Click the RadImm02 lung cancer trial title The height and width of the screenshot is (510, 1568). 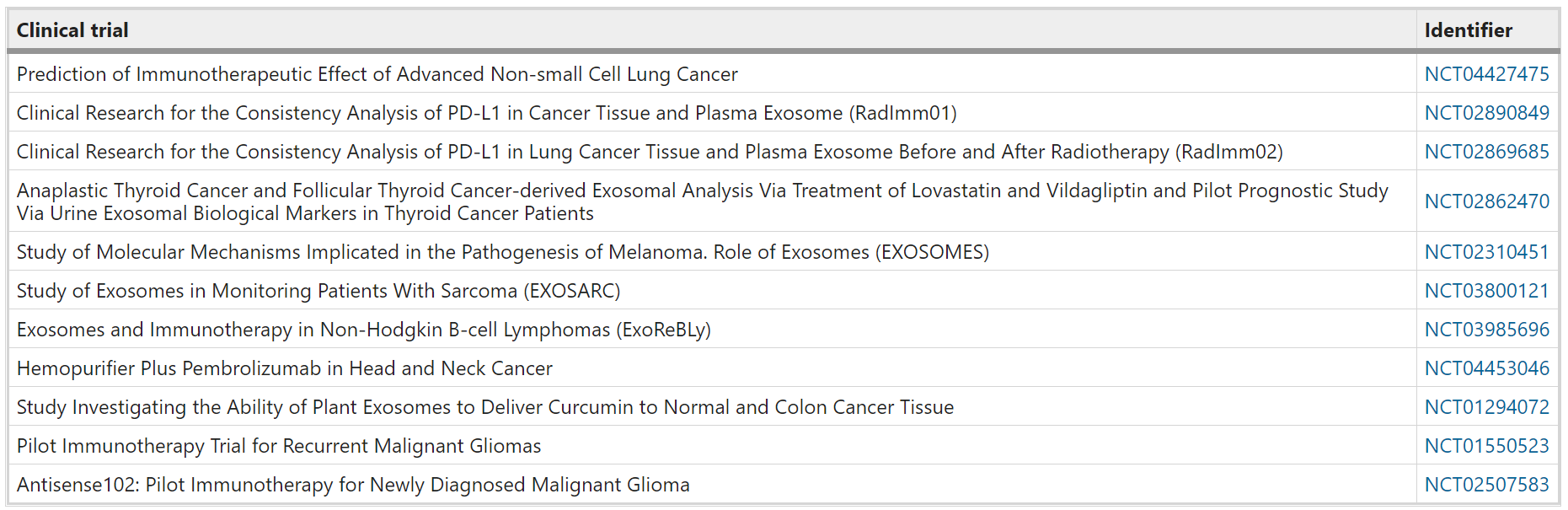click(650, 152)
